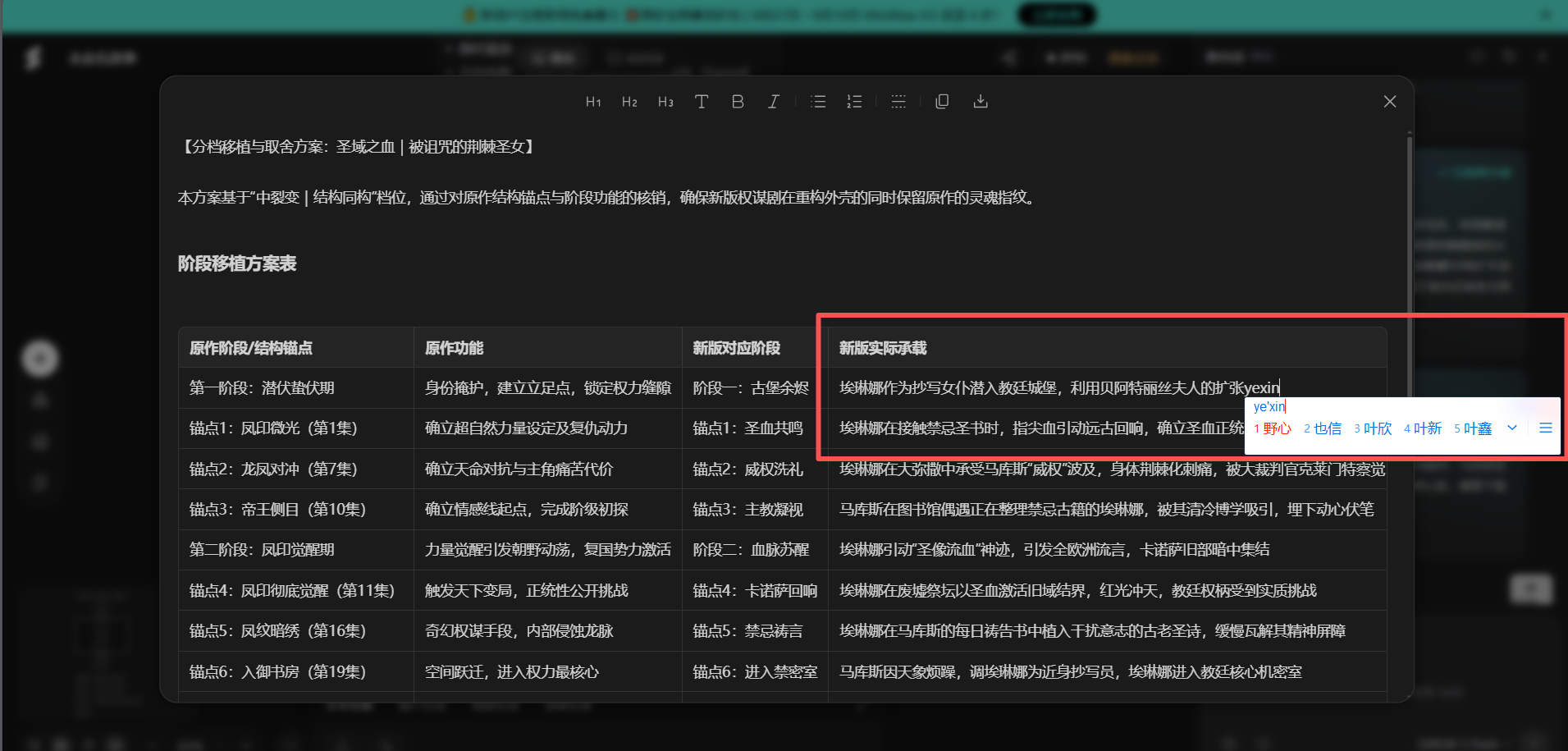Toggle bold formatting
The width and height of the screenshot is (1568, 751).
point(738,102)
